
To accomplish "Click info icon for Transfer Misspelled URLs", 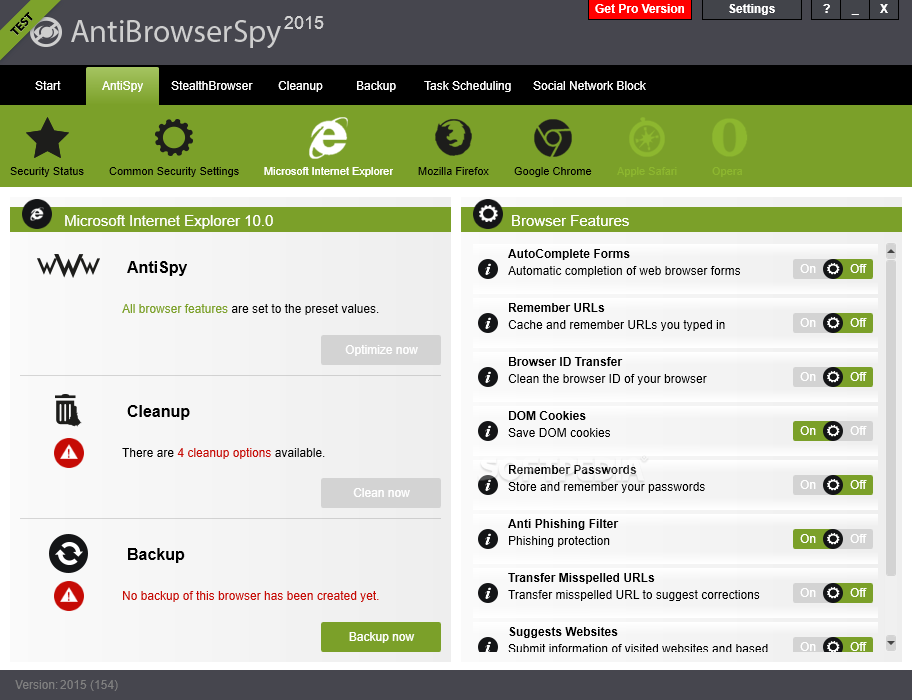I will coord(487,594).
